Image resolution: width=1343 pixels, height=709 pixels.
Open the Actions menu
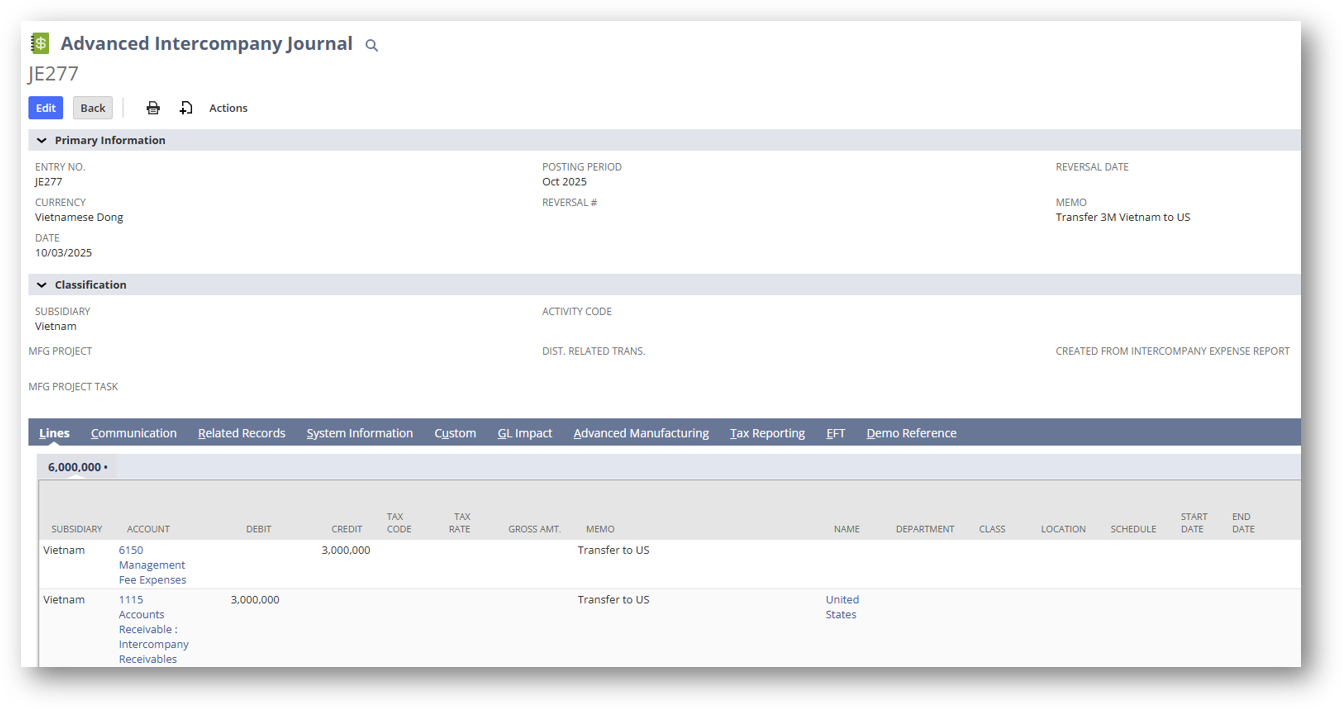pyautogui.click(x=228, y=107)
